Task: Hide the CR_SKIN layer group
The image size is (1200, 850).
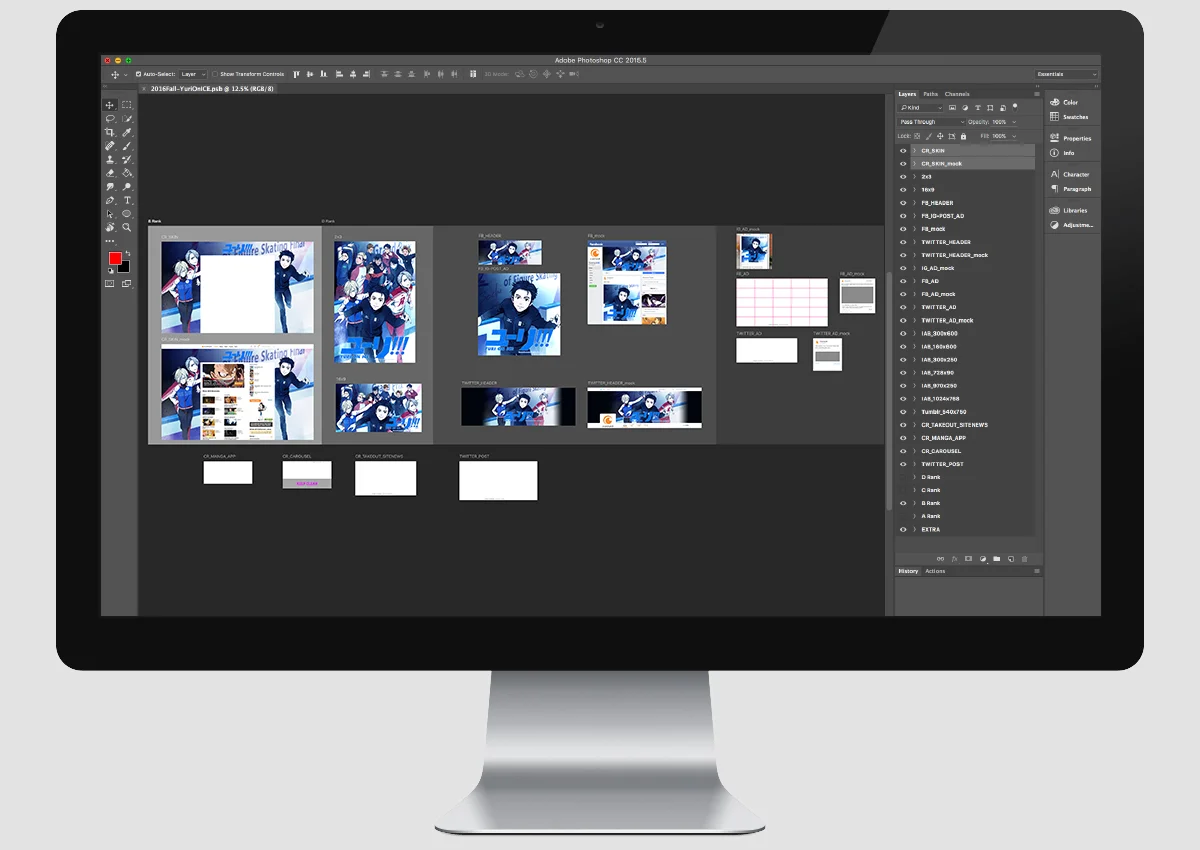Action: coord(903,151)
